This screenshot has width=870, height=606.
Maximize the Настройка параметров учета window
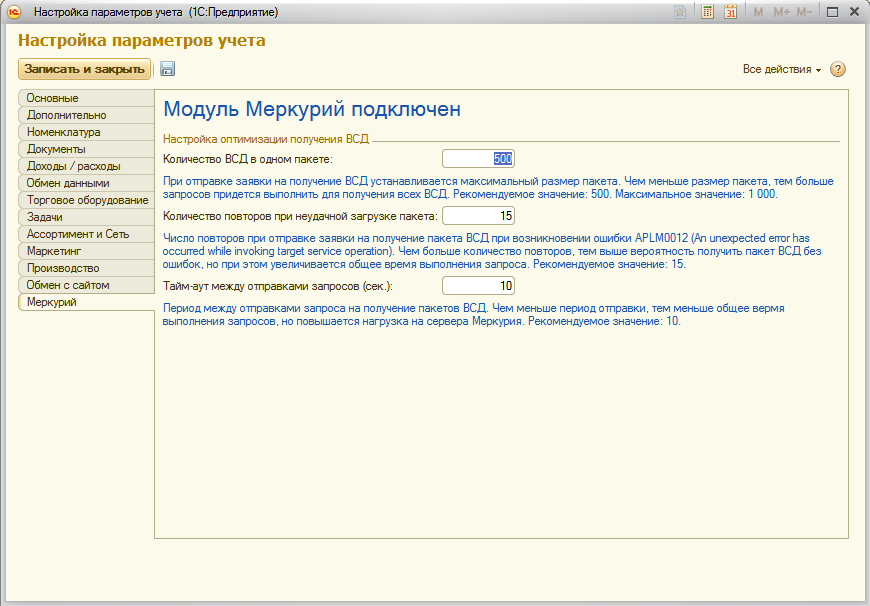tap(832, 12)
